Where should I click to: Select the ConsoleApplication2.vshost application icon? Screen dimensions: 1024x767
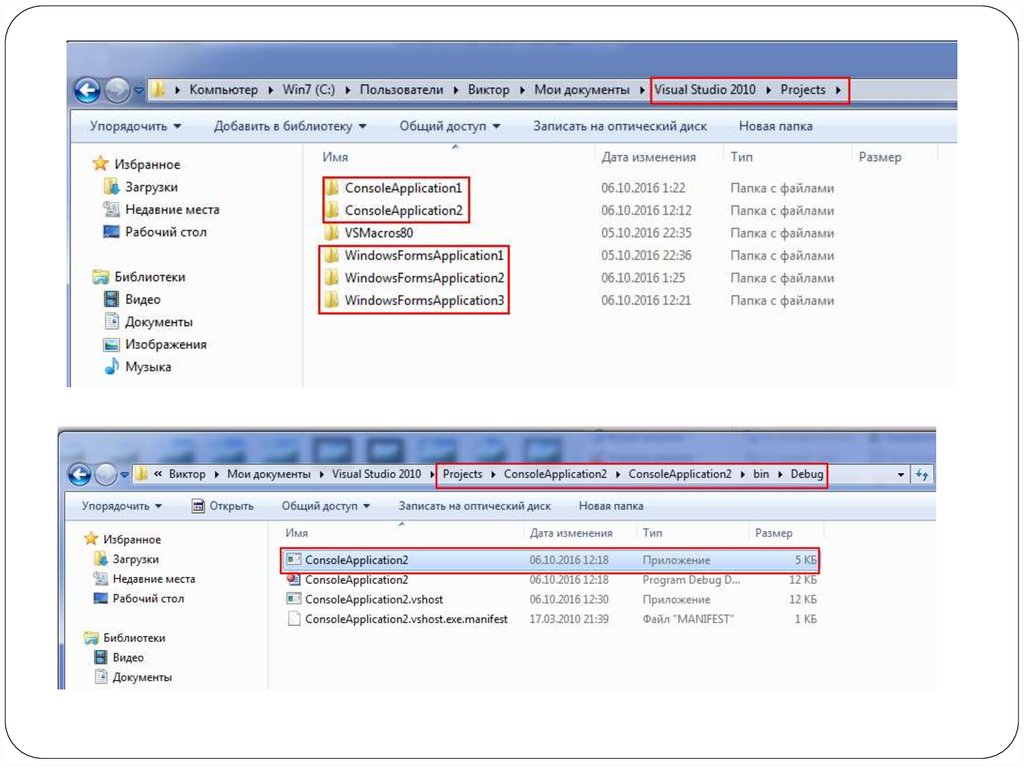pyautogui.click(x=293, y=599)
